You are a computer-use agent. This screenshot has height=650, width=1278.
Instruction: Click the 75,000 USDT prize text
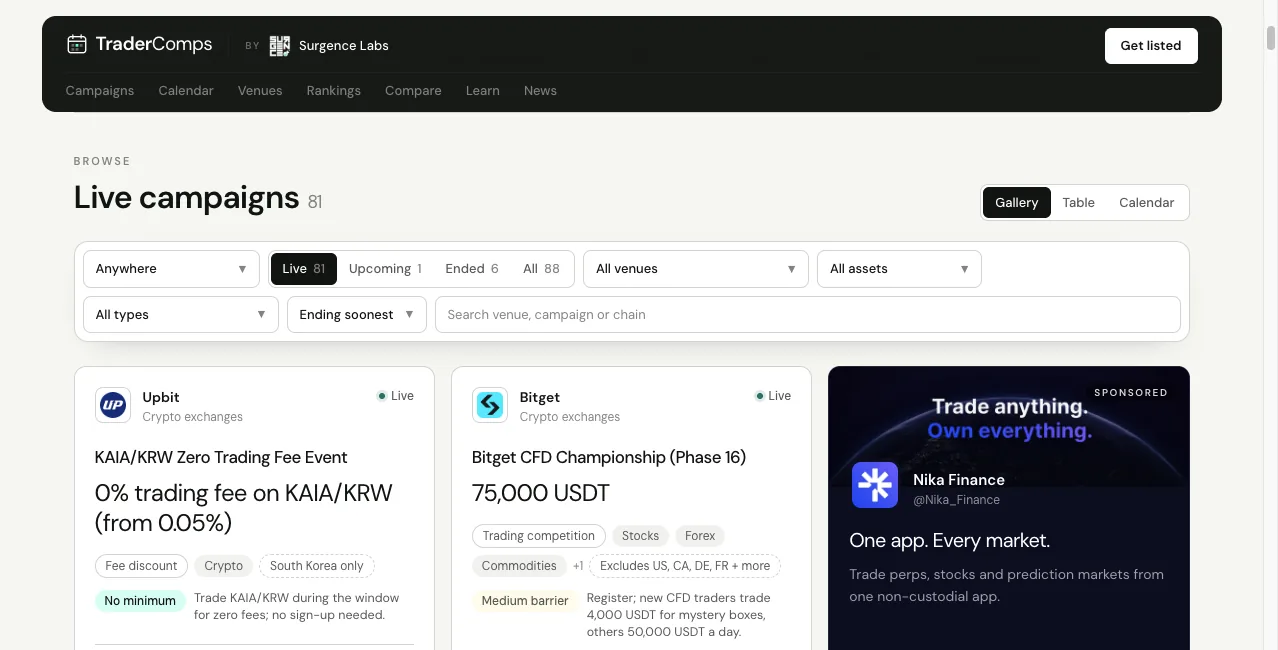(541, 493)
